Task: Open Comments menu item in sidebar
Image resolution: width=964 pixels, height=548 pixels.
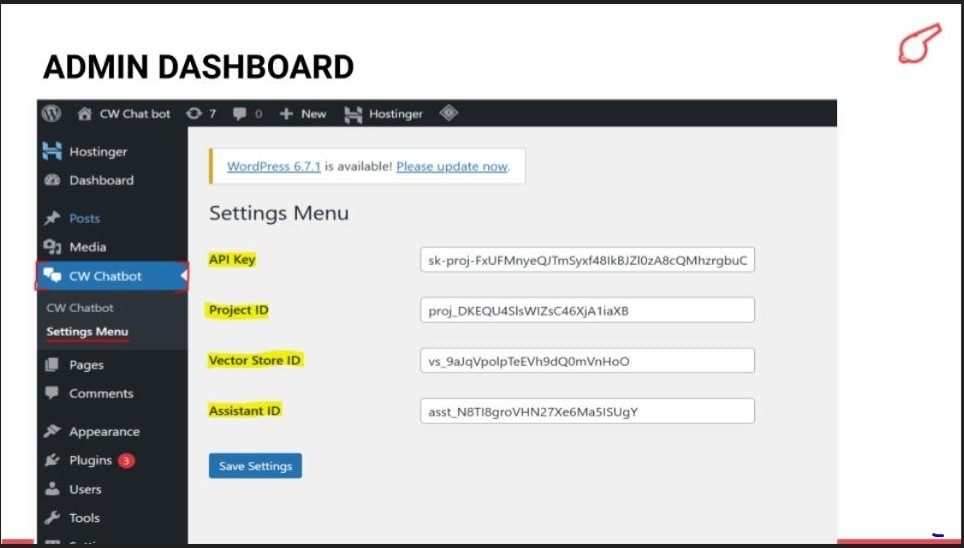Action: [x=101, y=393]
